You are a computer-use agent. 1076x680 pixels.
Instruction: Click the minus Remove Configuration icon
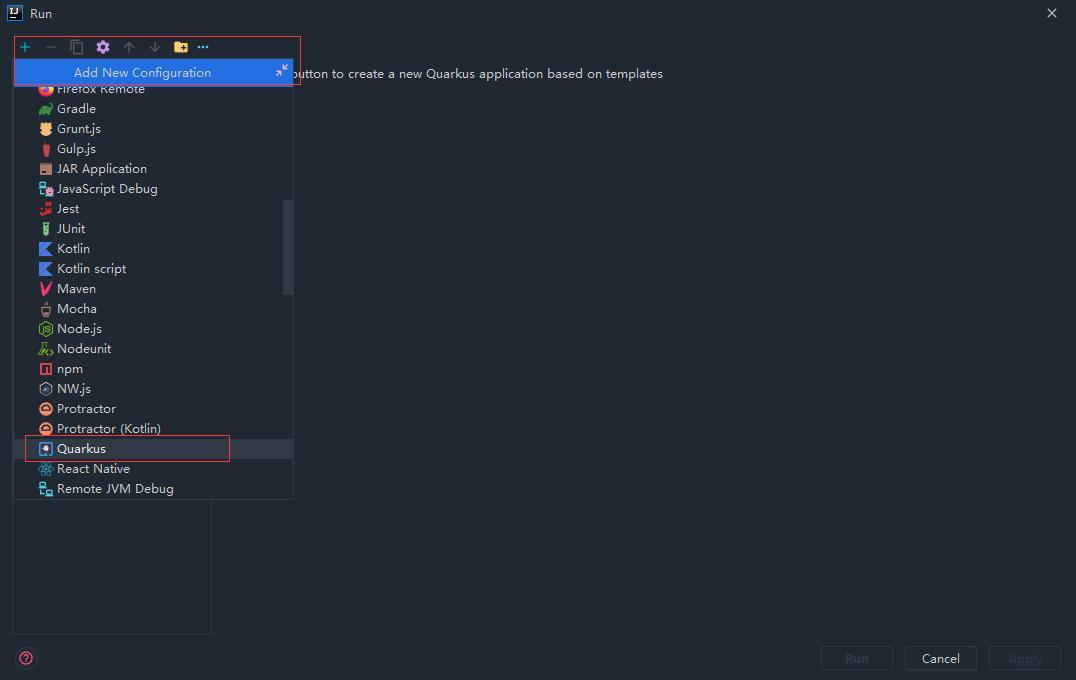pos(51,47)
